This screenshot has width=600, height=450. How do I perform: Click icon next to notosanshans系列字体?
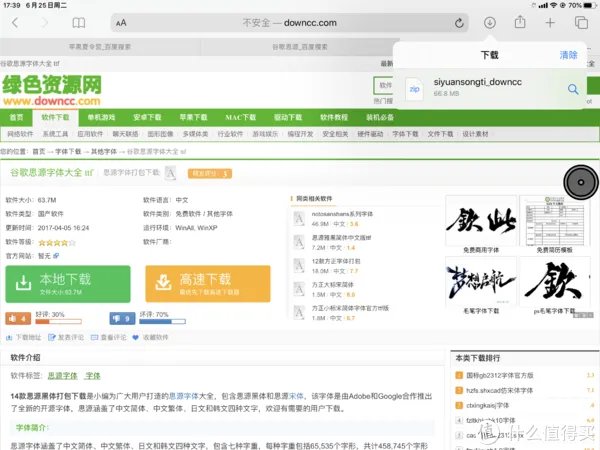pyautogui.click(x=299, y=218)
